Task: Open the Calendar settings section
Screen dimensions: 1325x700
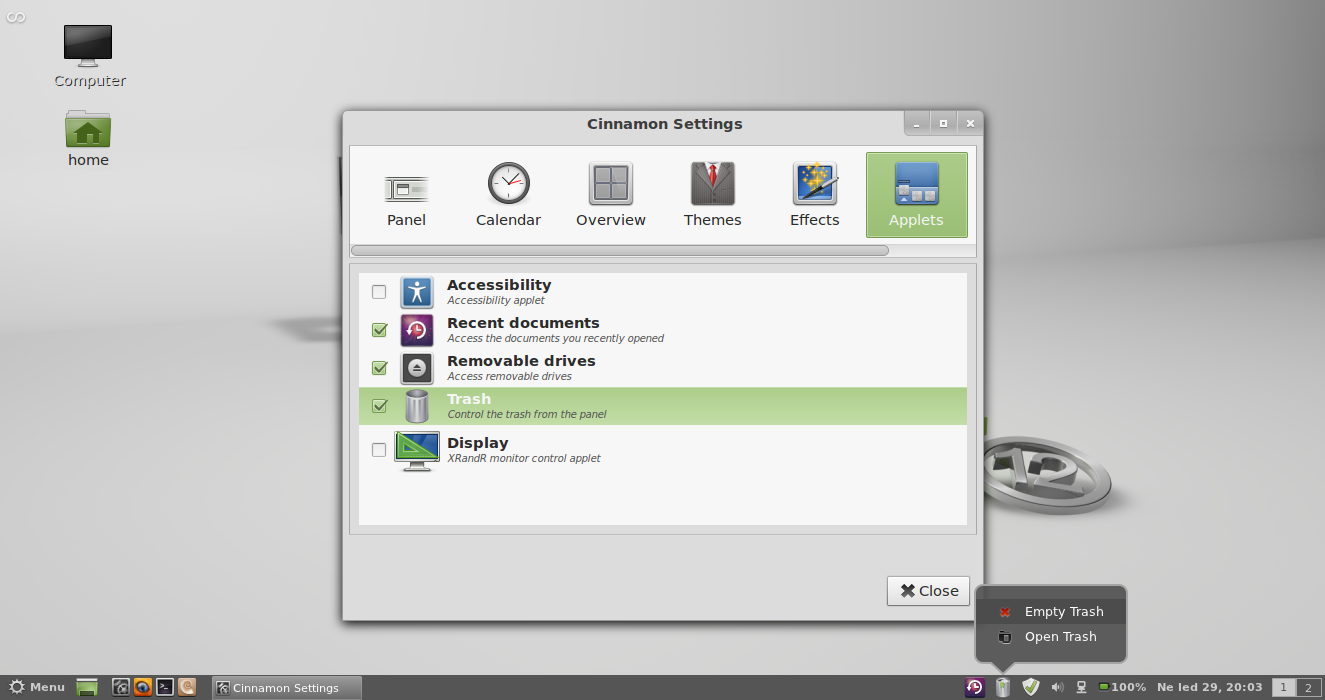Action: click(x=508, y=195)
